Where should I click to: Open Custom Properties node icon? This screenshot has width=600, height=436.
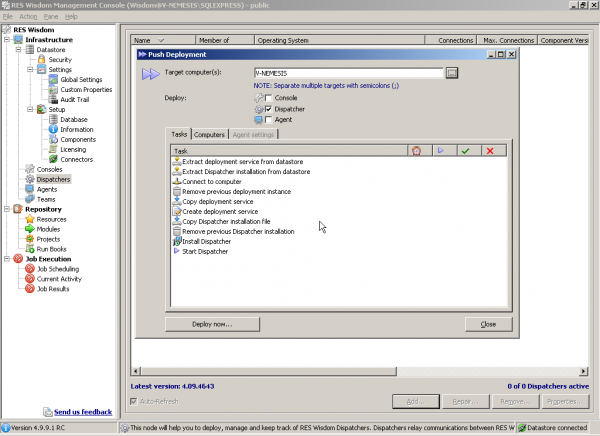[x=54, y=89]
